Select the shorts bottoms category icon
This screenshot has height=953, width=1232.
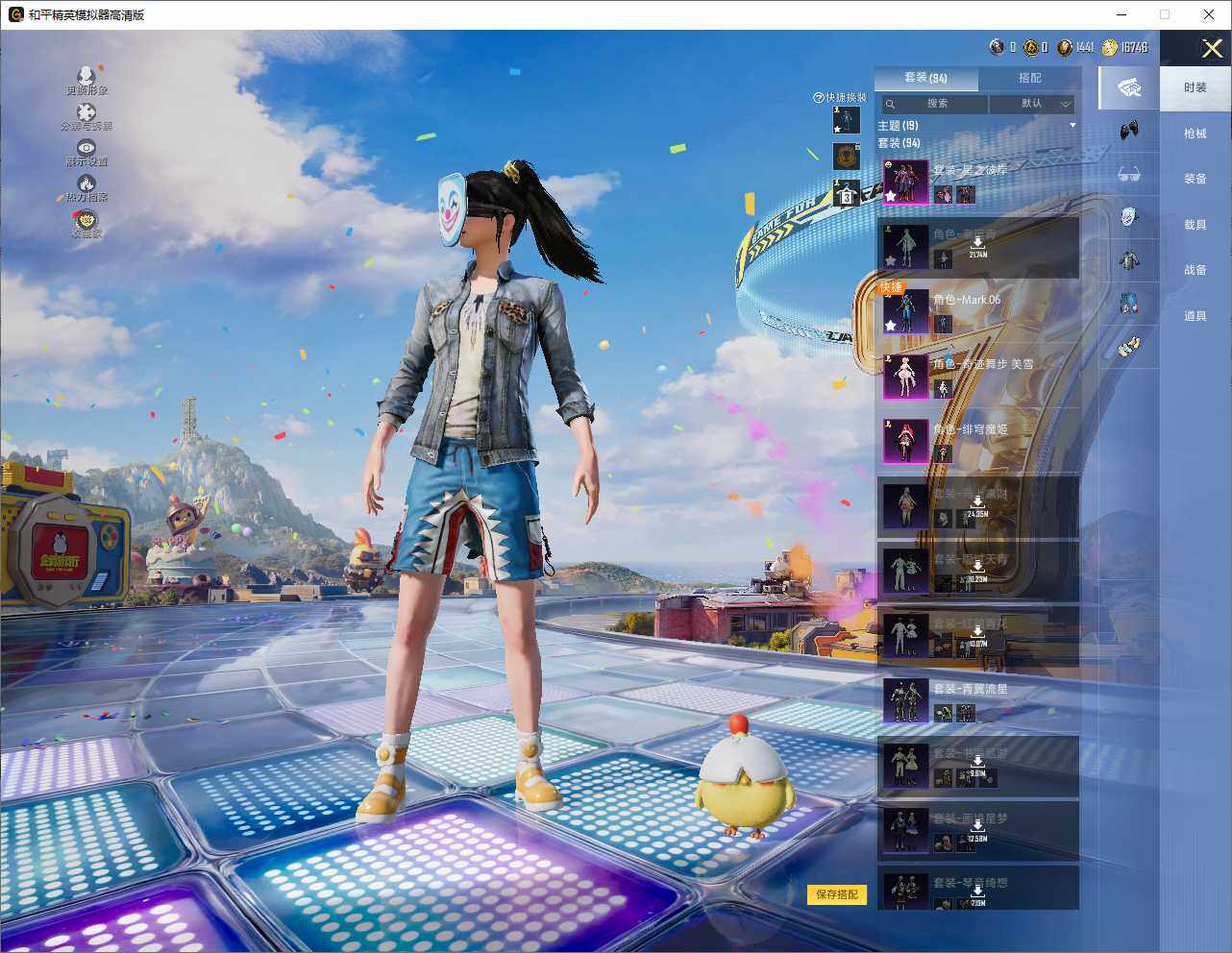[1129, 303]
